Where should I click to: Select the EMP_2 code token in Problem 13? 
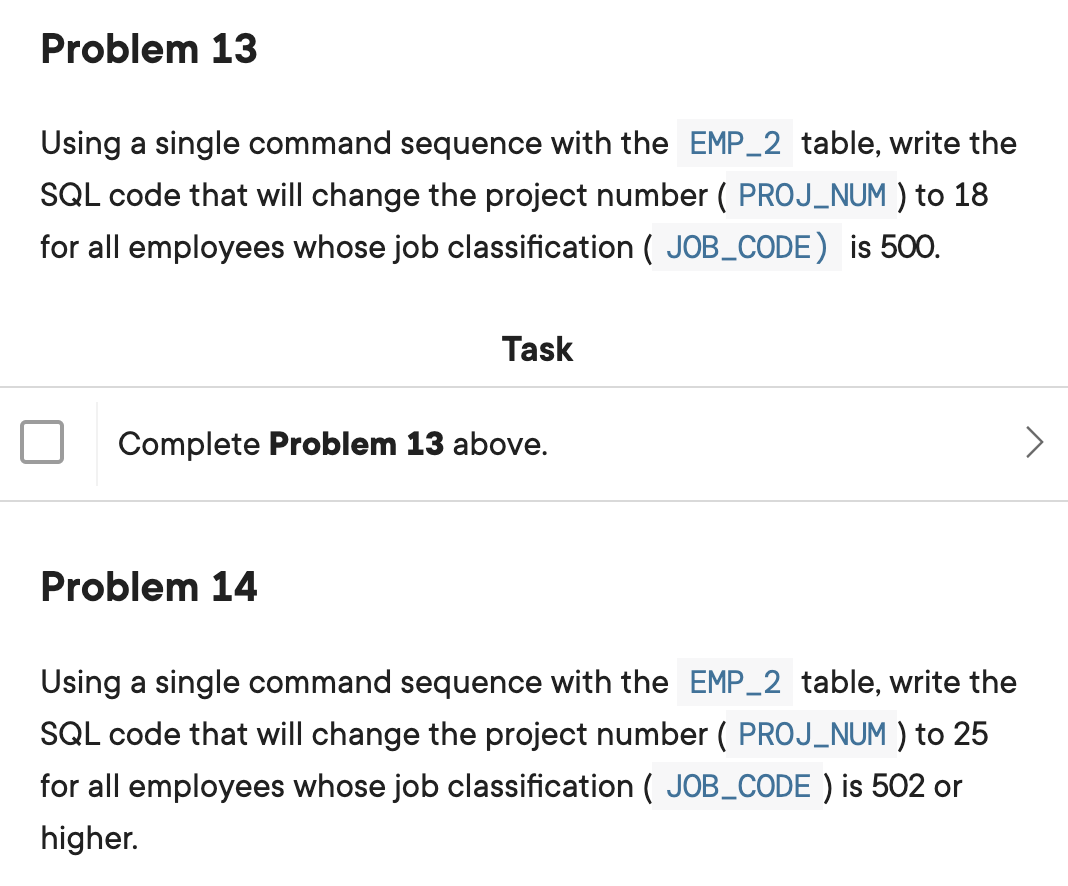[x=735, y=143]
